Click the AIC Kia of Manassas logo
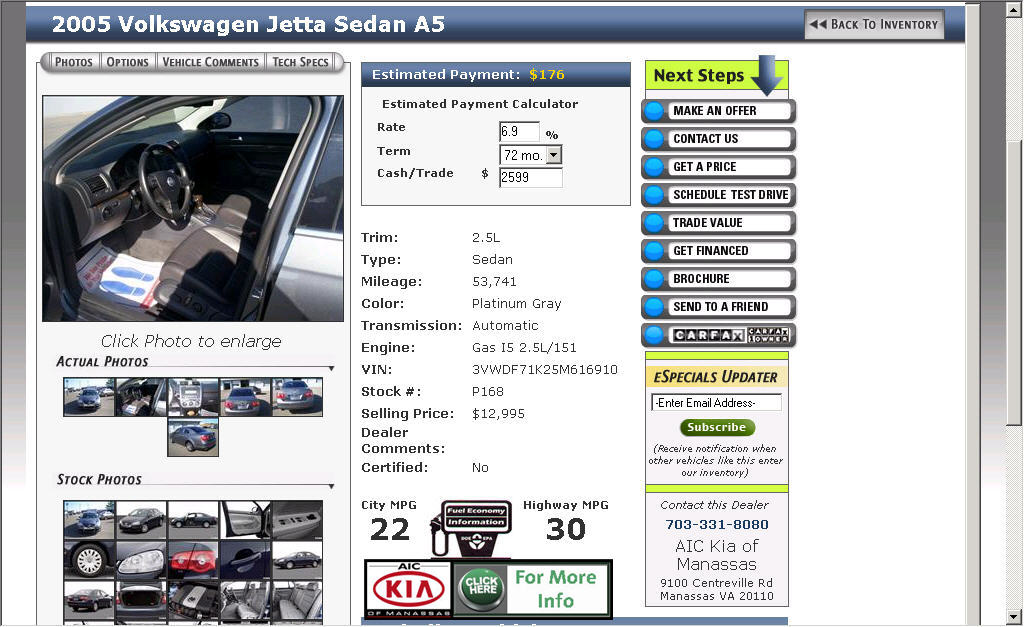The height and width of the screenshot is (627, 1024). point(408,589)
